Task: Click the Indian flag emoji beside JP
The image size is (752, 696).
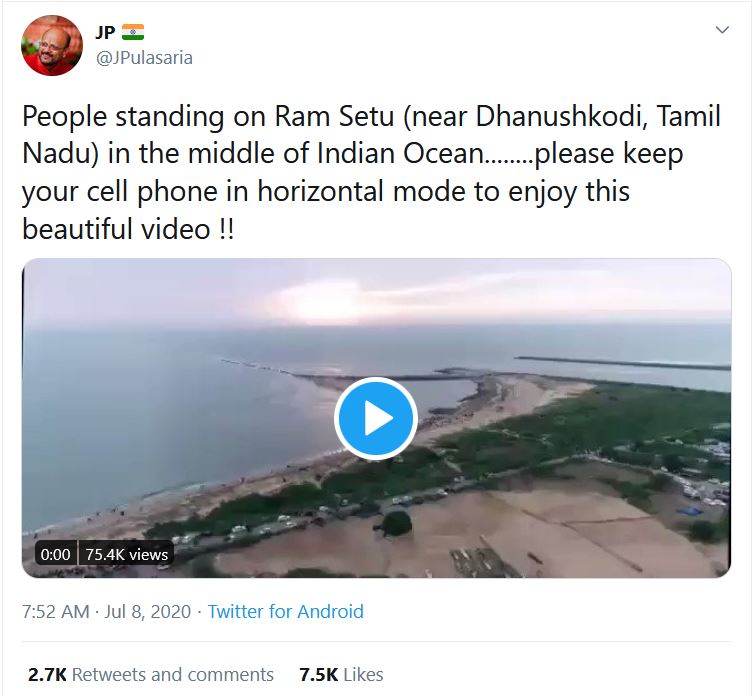Action: 133,32
